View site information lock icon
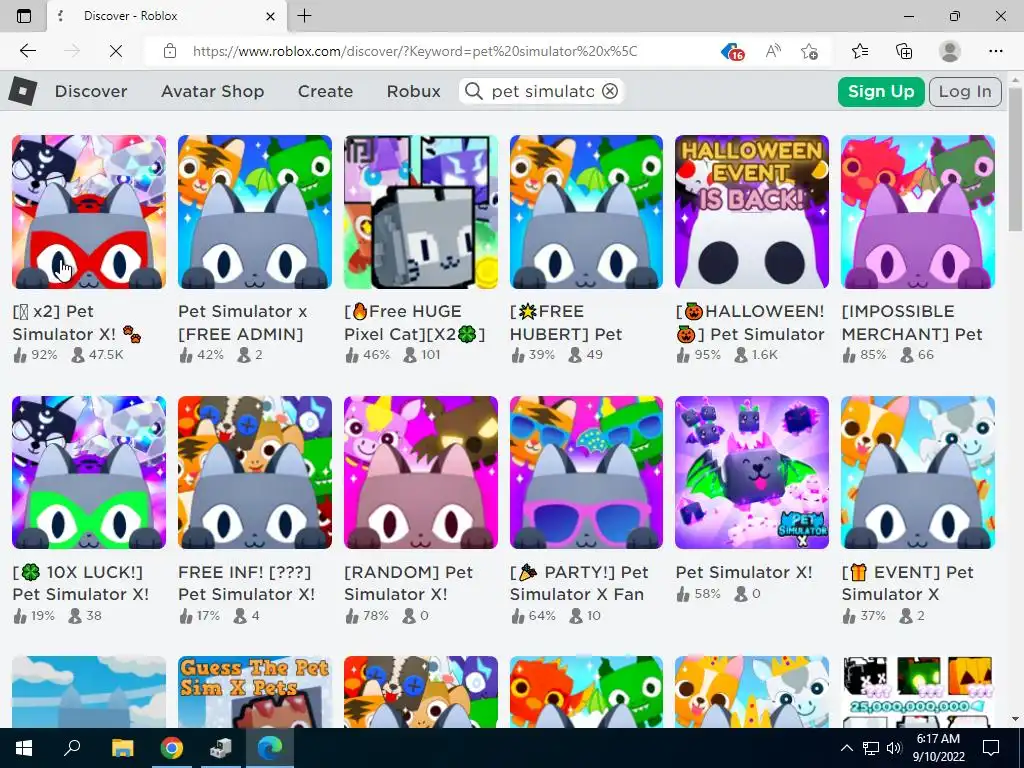Image resolution: width=1024 pixels, height=768 pixels. tap(170, 51)
